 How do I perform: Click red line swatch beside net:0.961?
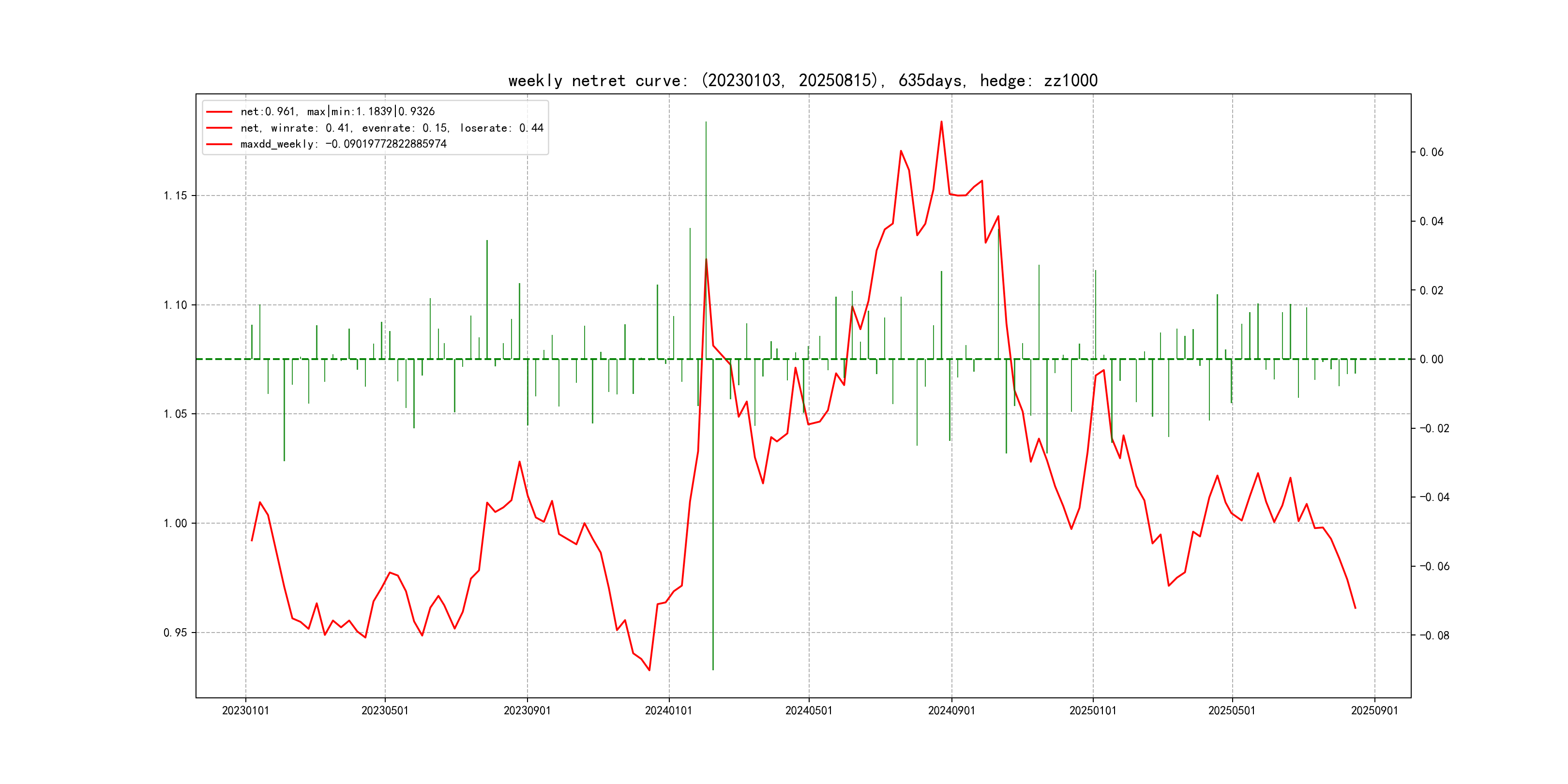(219, 111)
